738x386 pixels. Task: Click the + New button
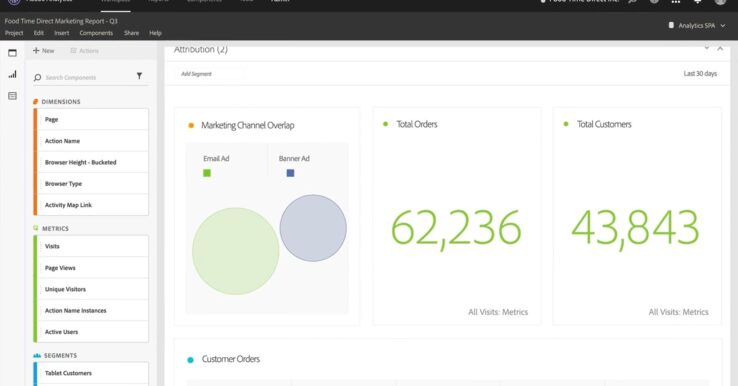pyautogui.click(x=43, y=50)
